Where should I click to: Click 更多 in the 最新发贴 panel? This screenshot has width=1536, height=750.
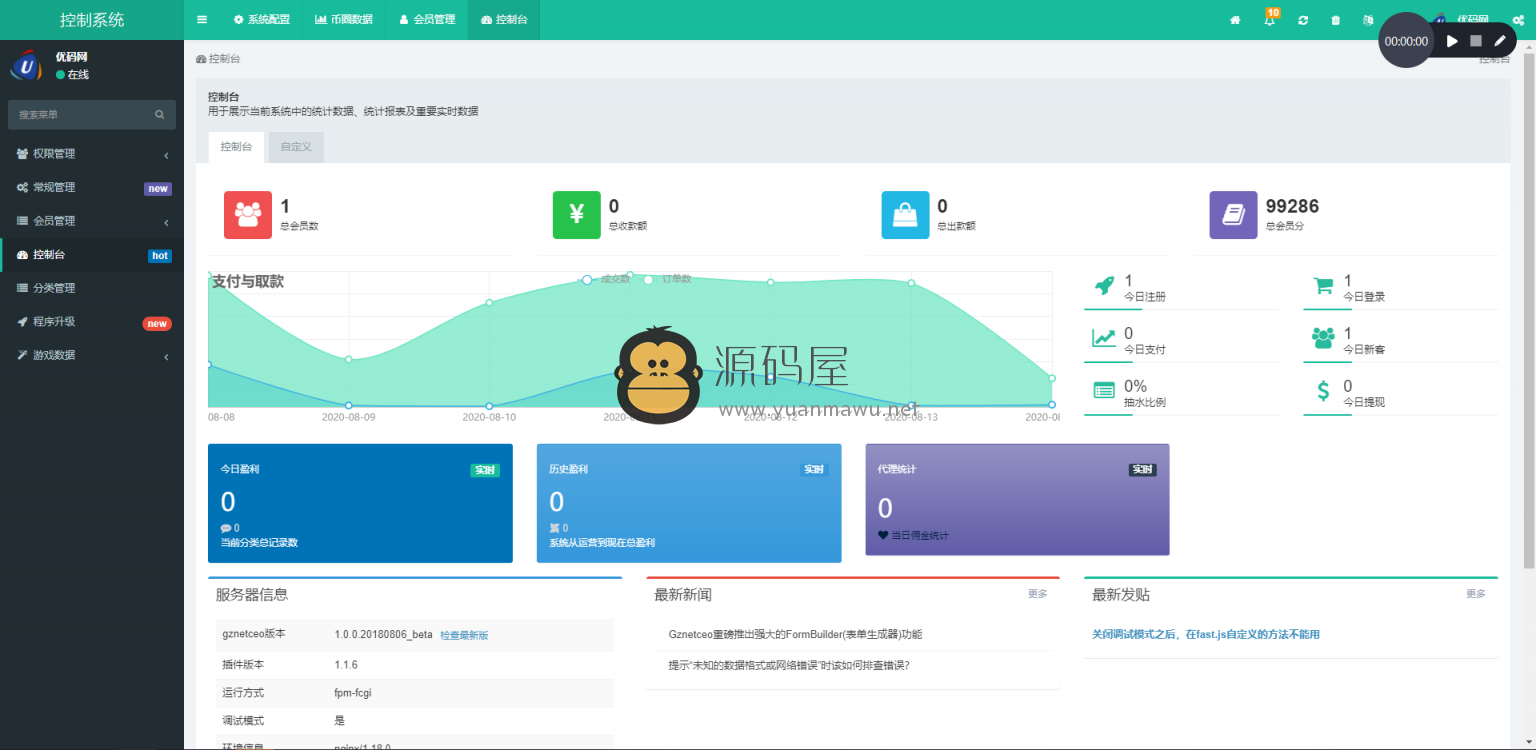pyautogui.click(x=1476, y=594)
